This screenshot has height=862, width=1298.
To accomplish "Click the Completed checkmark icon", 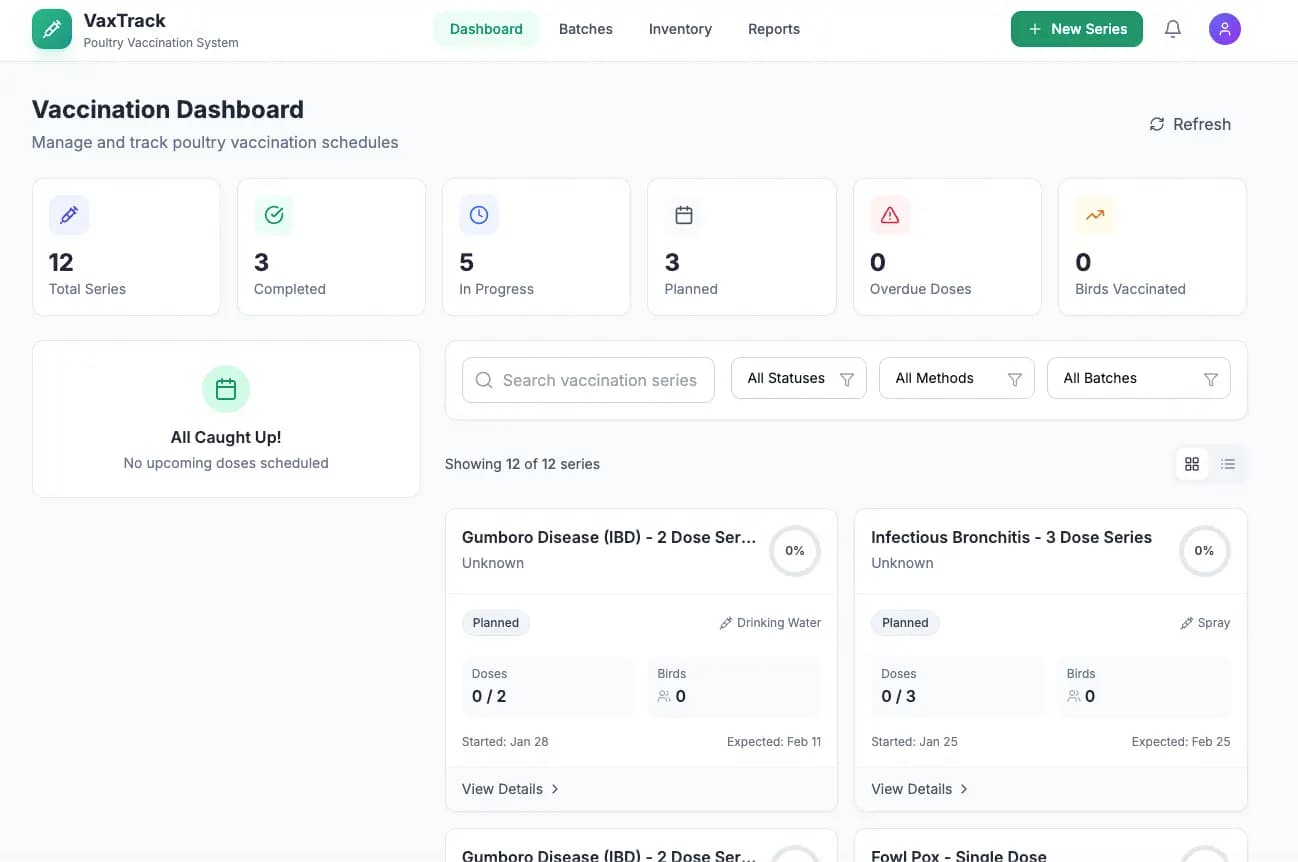I will tap(274, 215).
